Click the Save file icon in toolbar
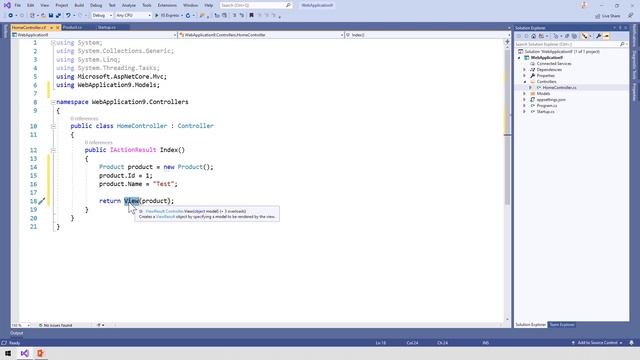The height and width of the screenshot is (360, 640). pyautogui.click(x=51, y=16)
